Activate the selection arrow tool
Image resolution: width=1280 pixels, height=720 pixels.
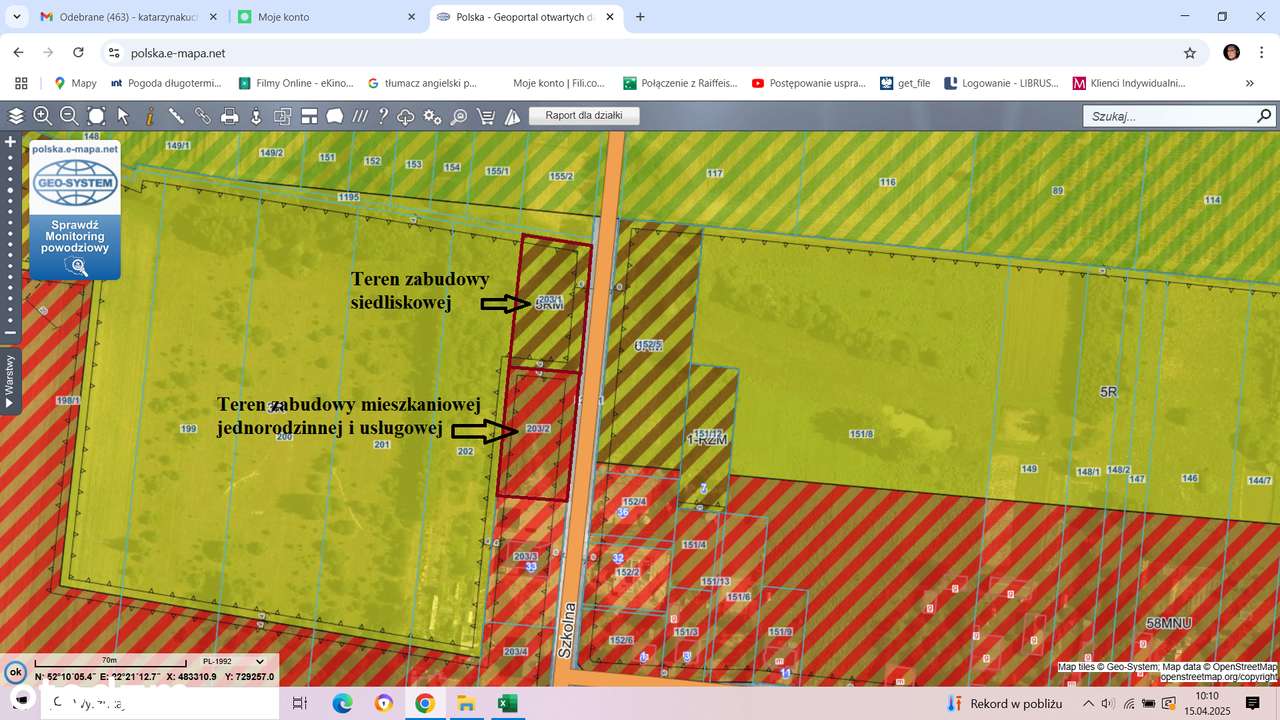click(x=122, y=116)
